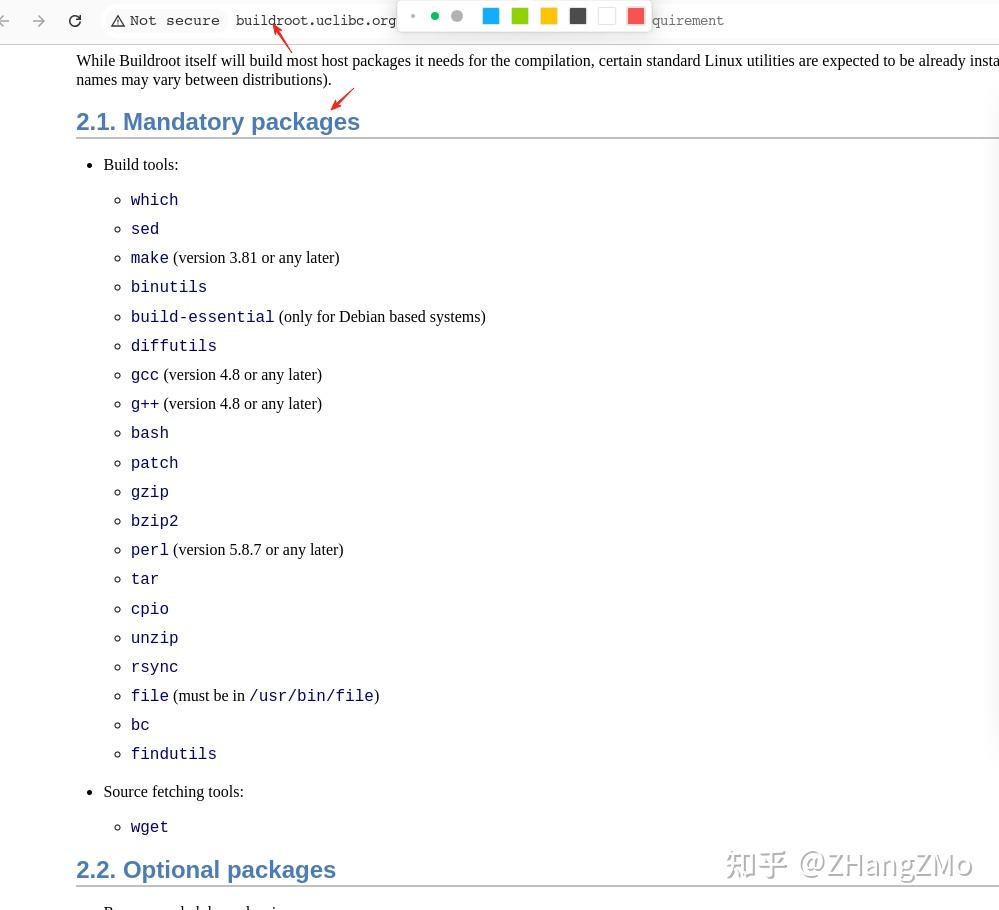The width and height of the screenshot is (999, 910).
Task: Click the 'bc' list item
Action: click(140, 725)
